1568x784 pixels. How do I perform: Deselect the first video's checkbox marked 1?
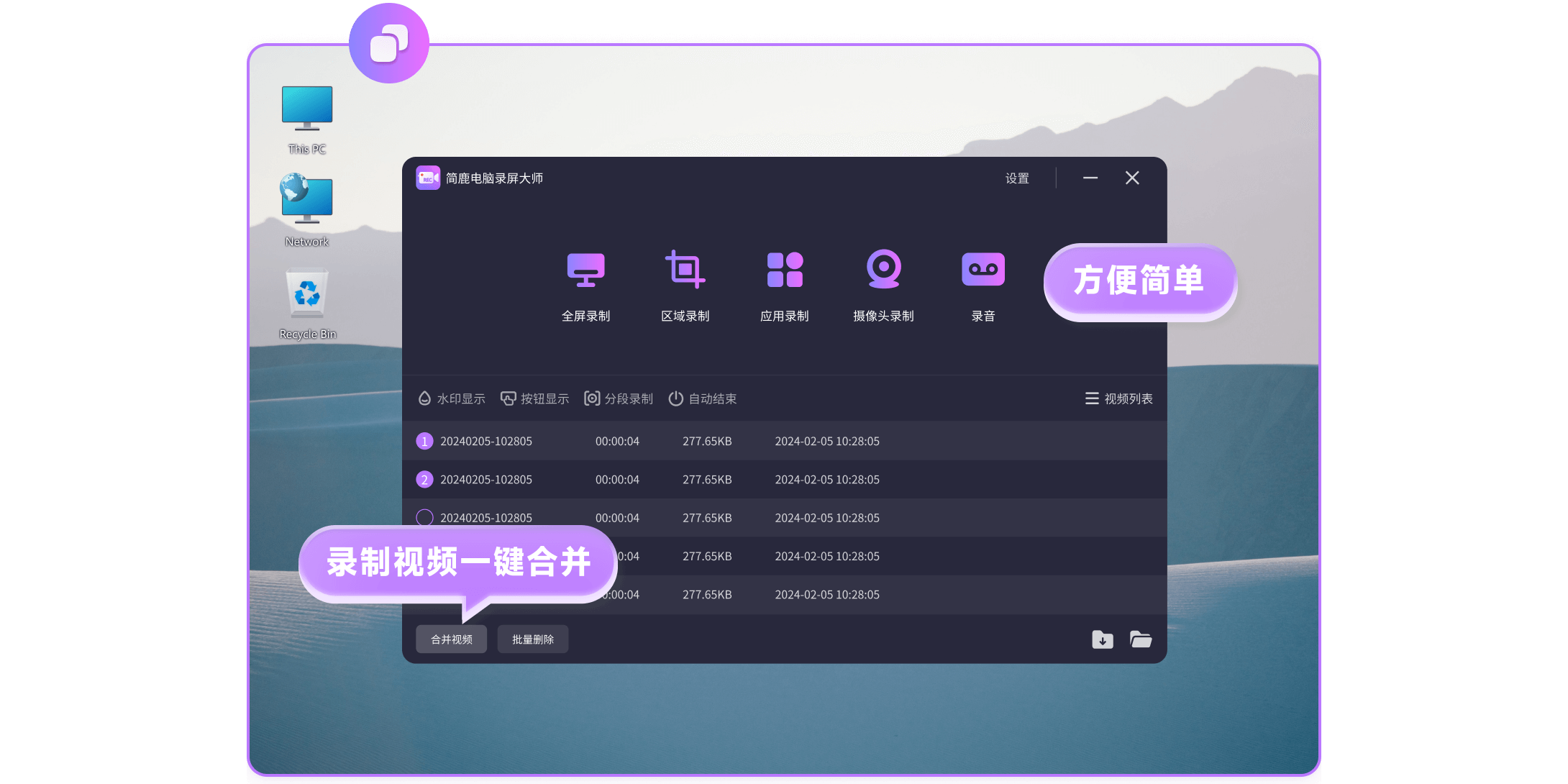[424, 441]
